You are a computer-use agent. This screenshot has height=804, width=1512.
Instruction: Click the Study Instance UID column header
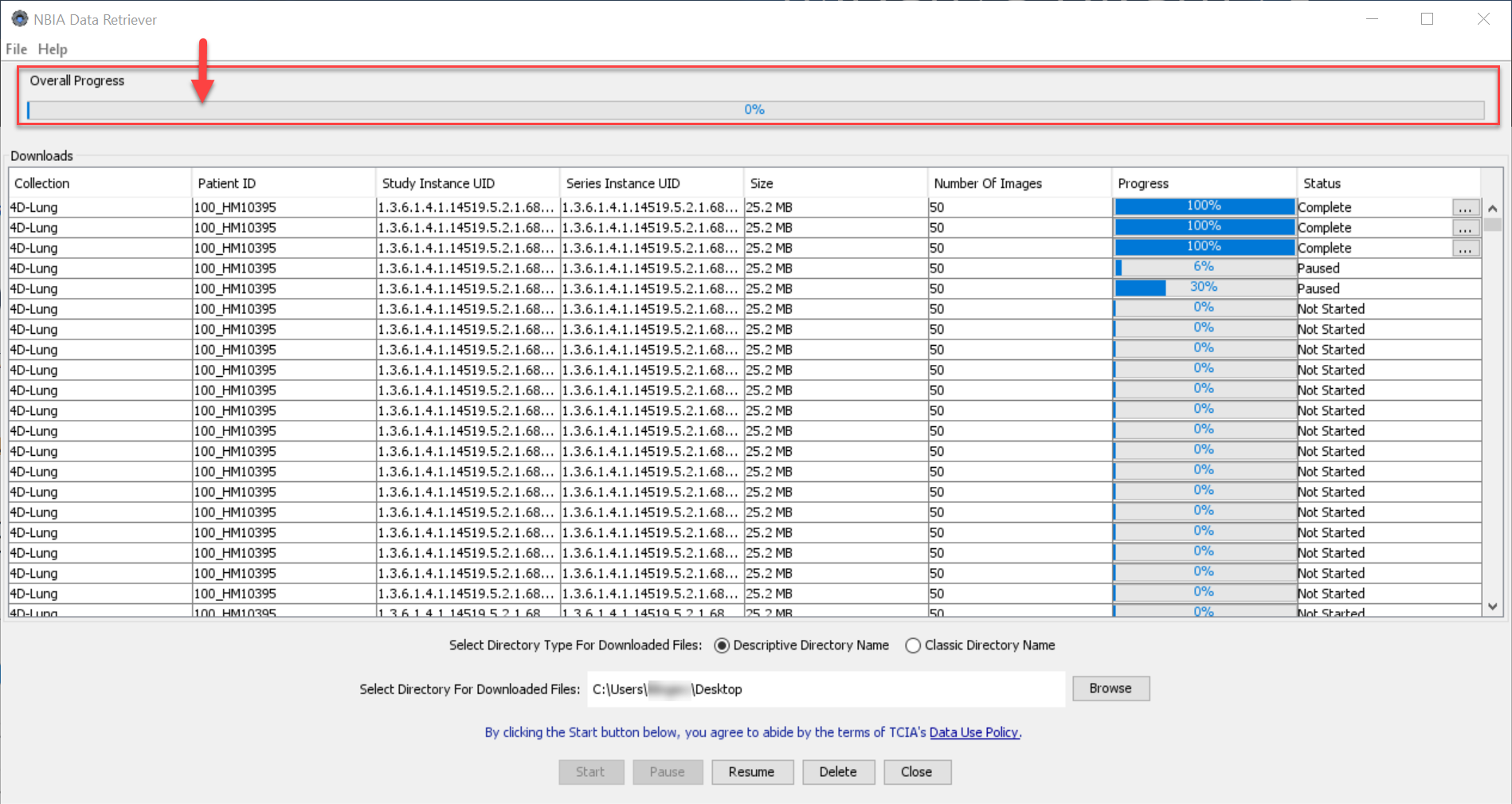(468, 183)
